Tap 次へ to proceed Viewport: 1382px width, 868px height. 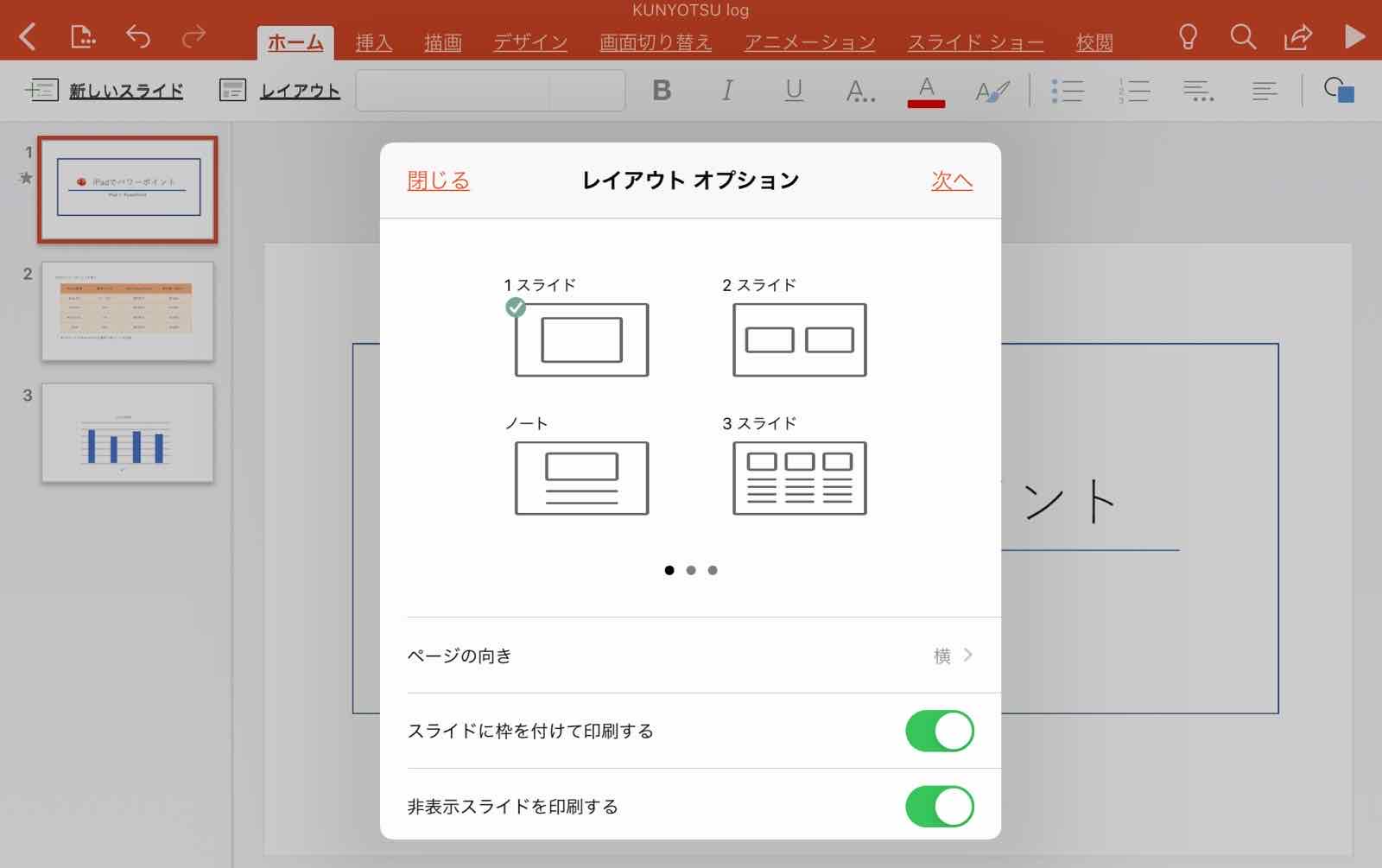[952, 180]
